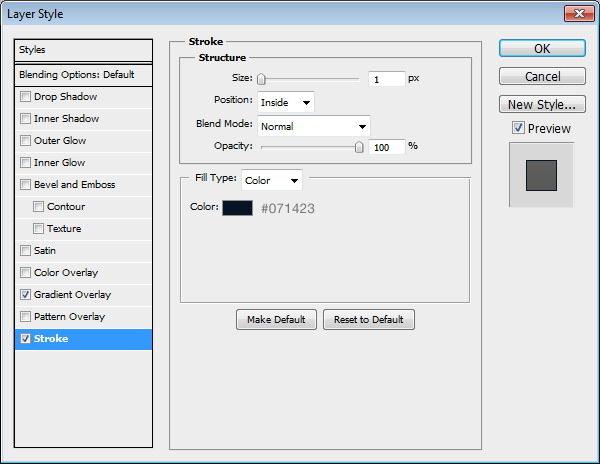Open Blending Options: Default
The height and width of the screenshot is (464, 600).
coord(83,75)
